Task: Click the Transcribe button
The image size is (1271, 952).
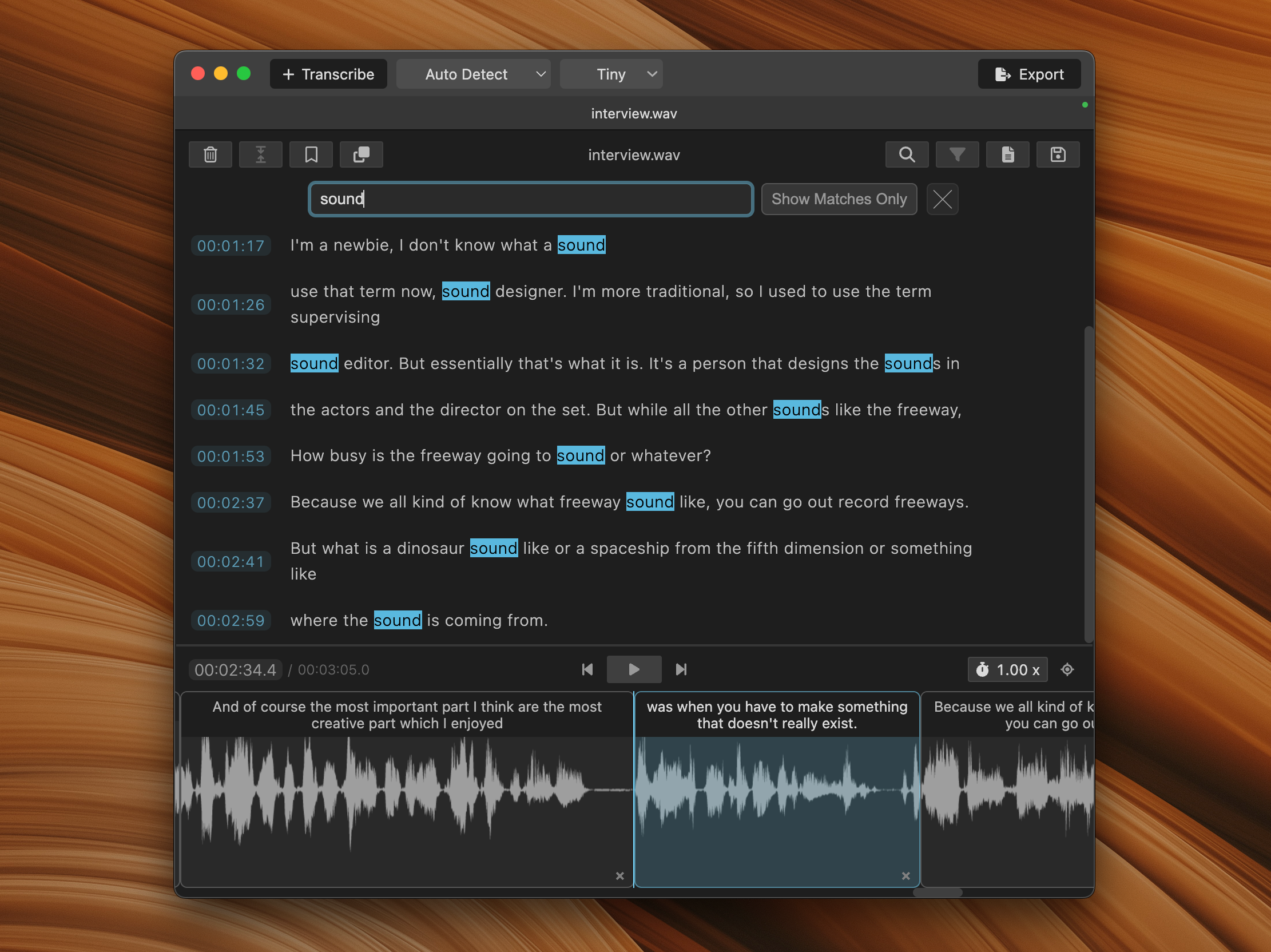Action: tap(329, 74)
